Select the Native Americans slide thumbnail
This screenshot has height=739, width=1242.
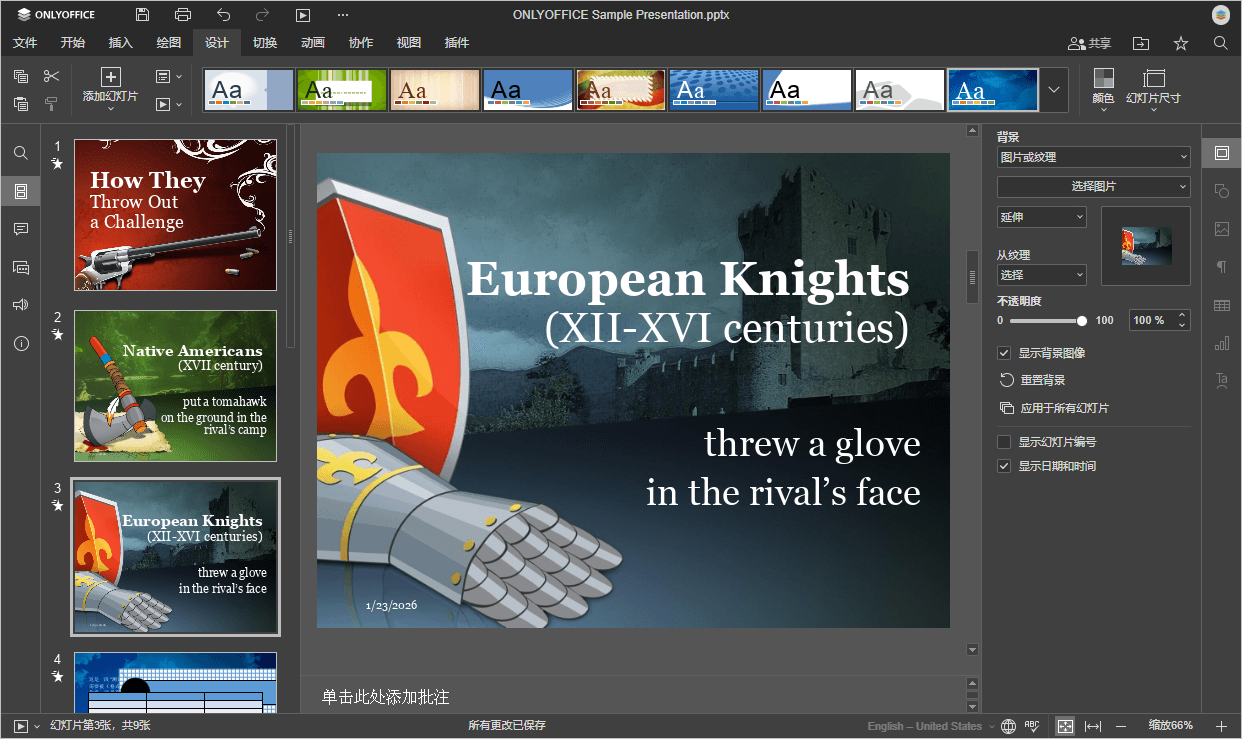pyautogui.click(x=175, y=385)
